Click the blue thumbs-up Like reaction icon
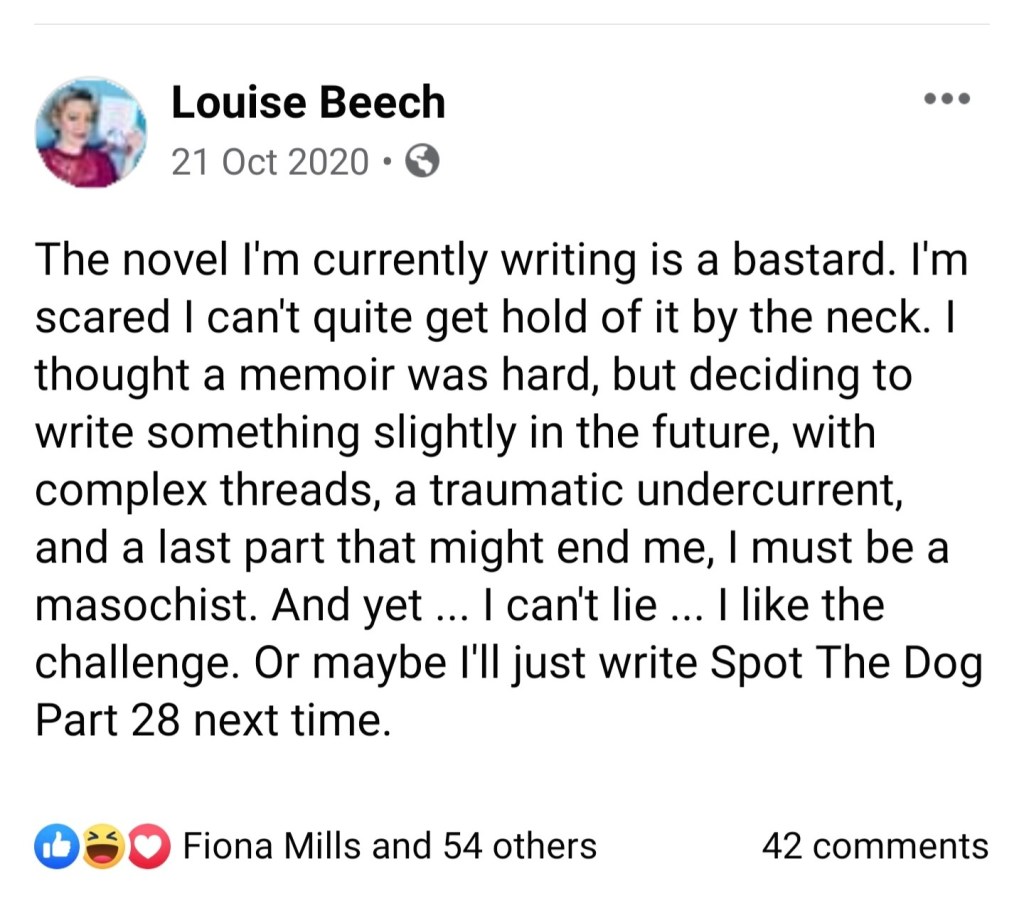Viewport: 1024px width, 903px height. pos(52,847)
